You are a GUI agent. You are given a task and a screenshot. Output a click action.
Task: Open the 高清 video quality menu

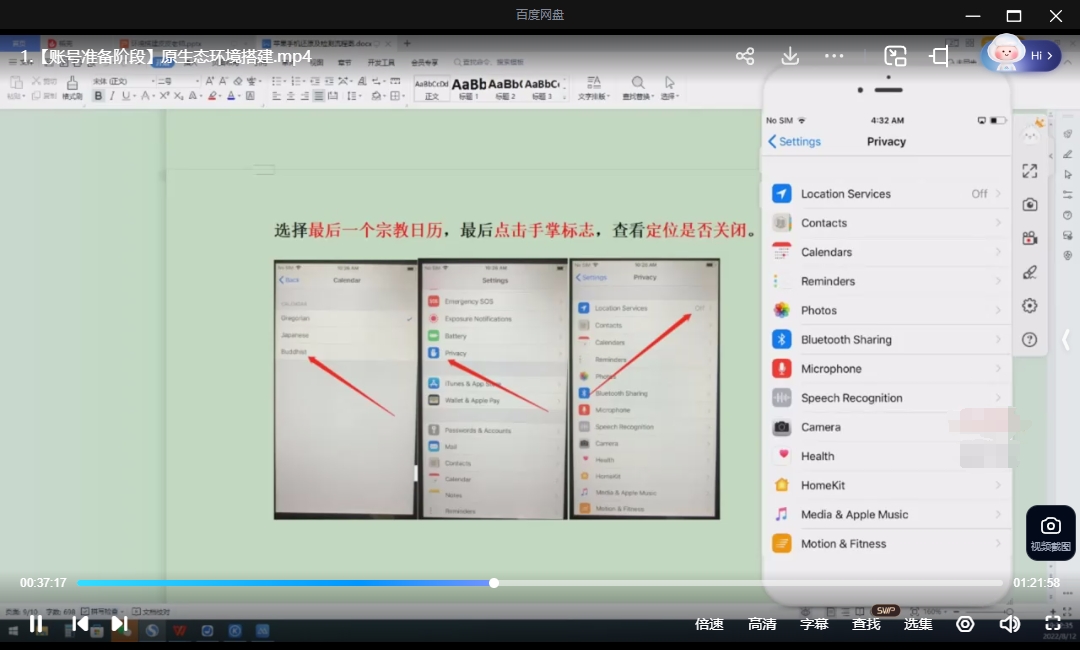coord(762,624)
